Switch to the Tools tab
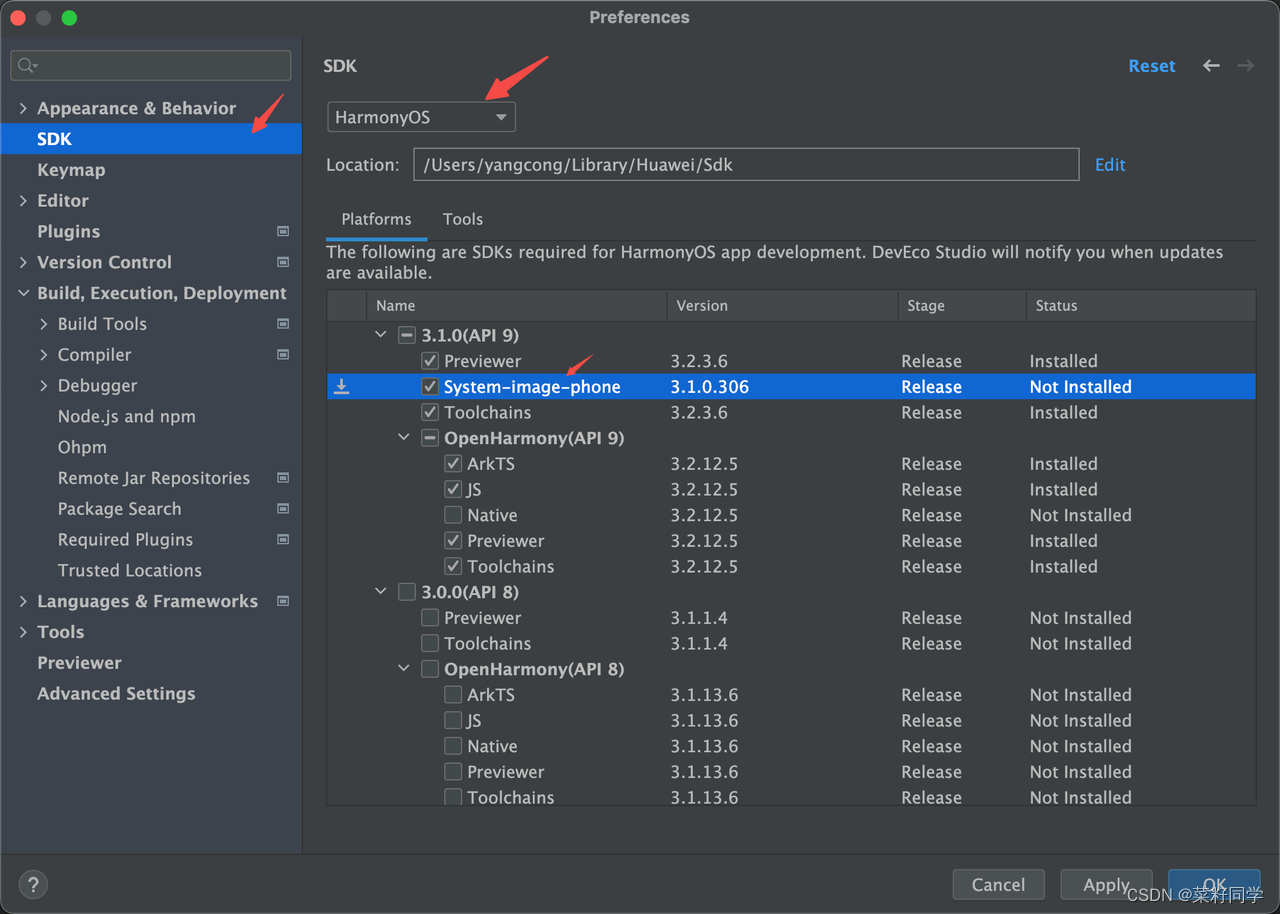 pos(463,219)
